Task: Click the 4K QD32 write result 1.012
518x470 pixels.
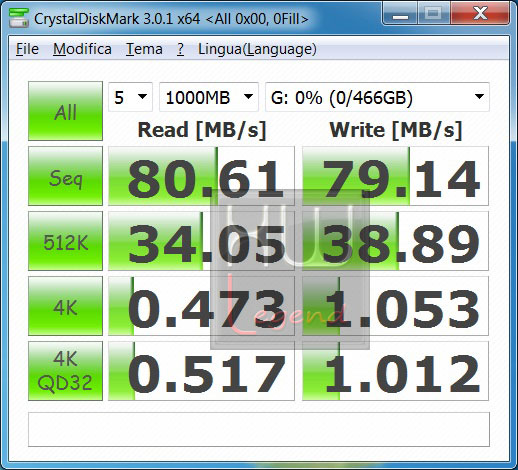Action: click(395, 371)
